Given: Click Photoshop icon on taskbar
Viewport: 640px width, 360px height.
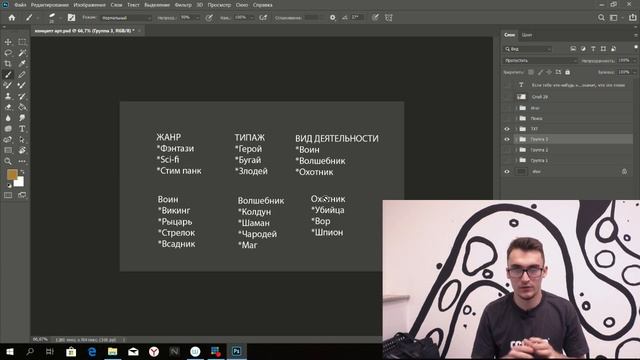Looking at the screenshot, I should point(237,351).
